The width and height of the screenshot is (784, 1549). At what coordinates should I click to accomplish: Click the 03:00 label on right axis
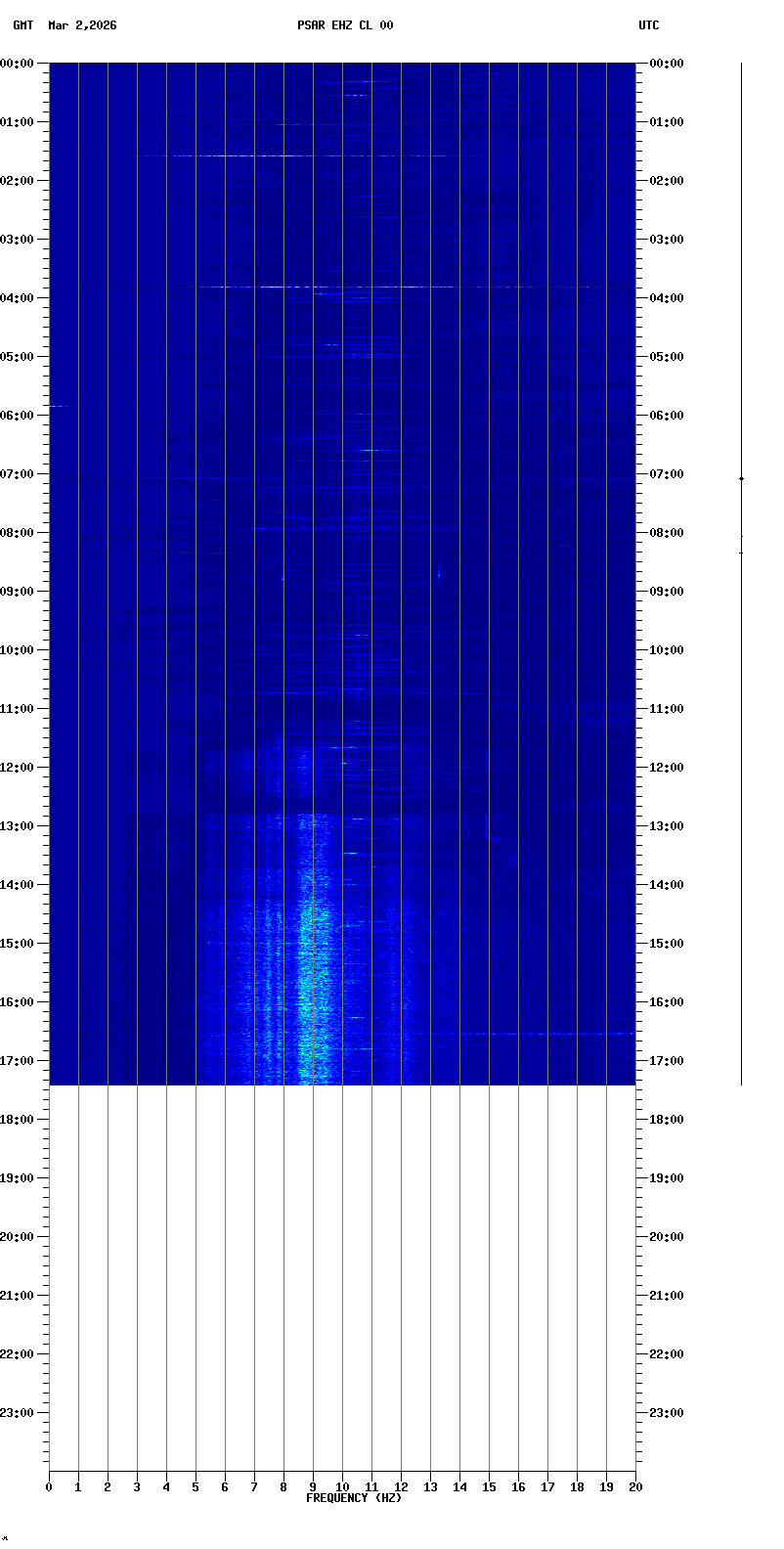666,240
